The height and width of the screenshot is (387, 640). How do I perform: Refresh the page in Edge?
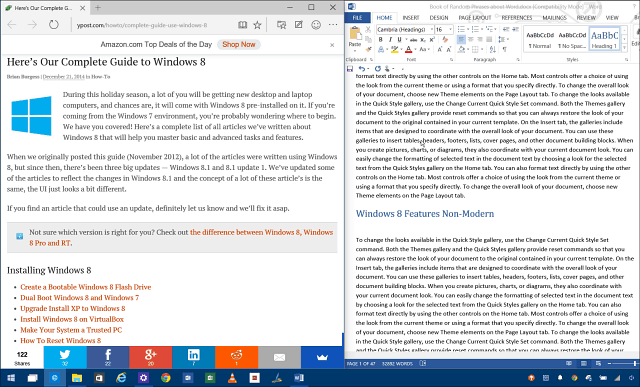pos(53,25)
